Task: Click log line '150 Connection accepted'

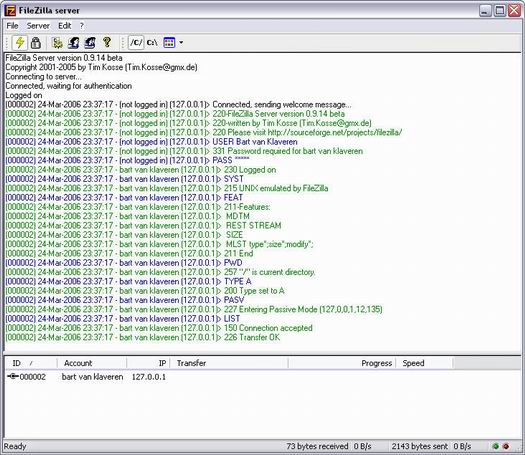Action: point(159,328)
